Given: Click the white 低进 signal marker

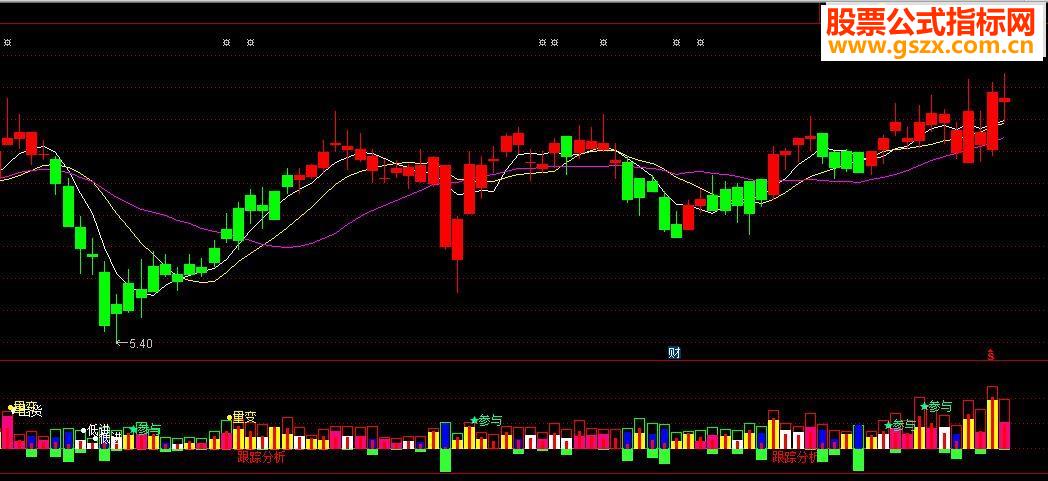Looking at the screenshot, I should pos(97,431).
